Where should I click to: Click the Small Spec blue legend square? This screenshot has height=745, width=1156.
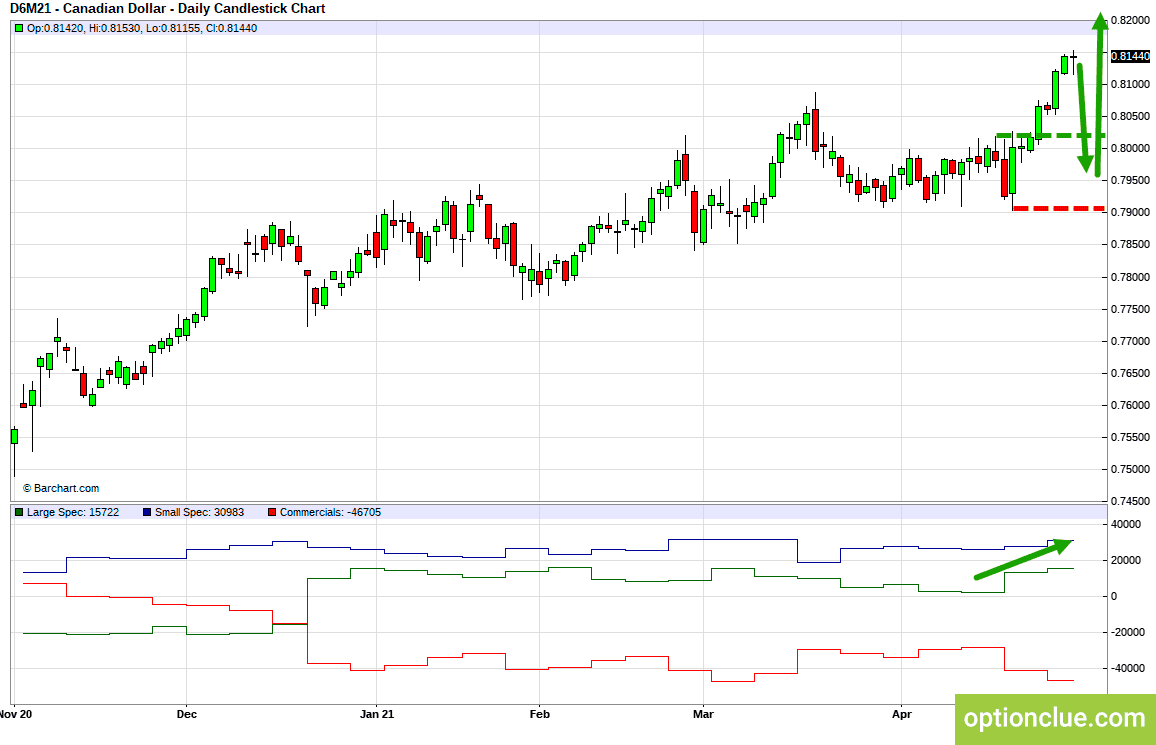147,512
